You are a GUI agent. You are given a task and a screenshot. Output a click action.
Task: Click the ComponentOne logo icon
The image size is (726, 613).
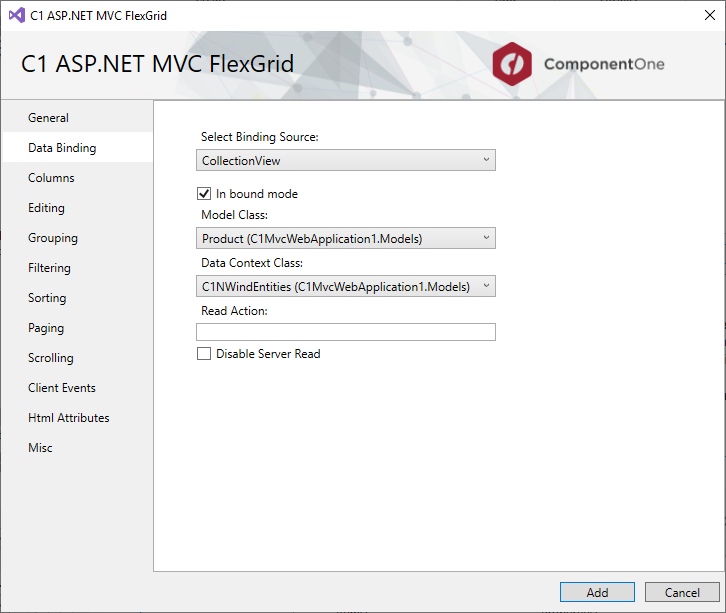tap(513, 64)
